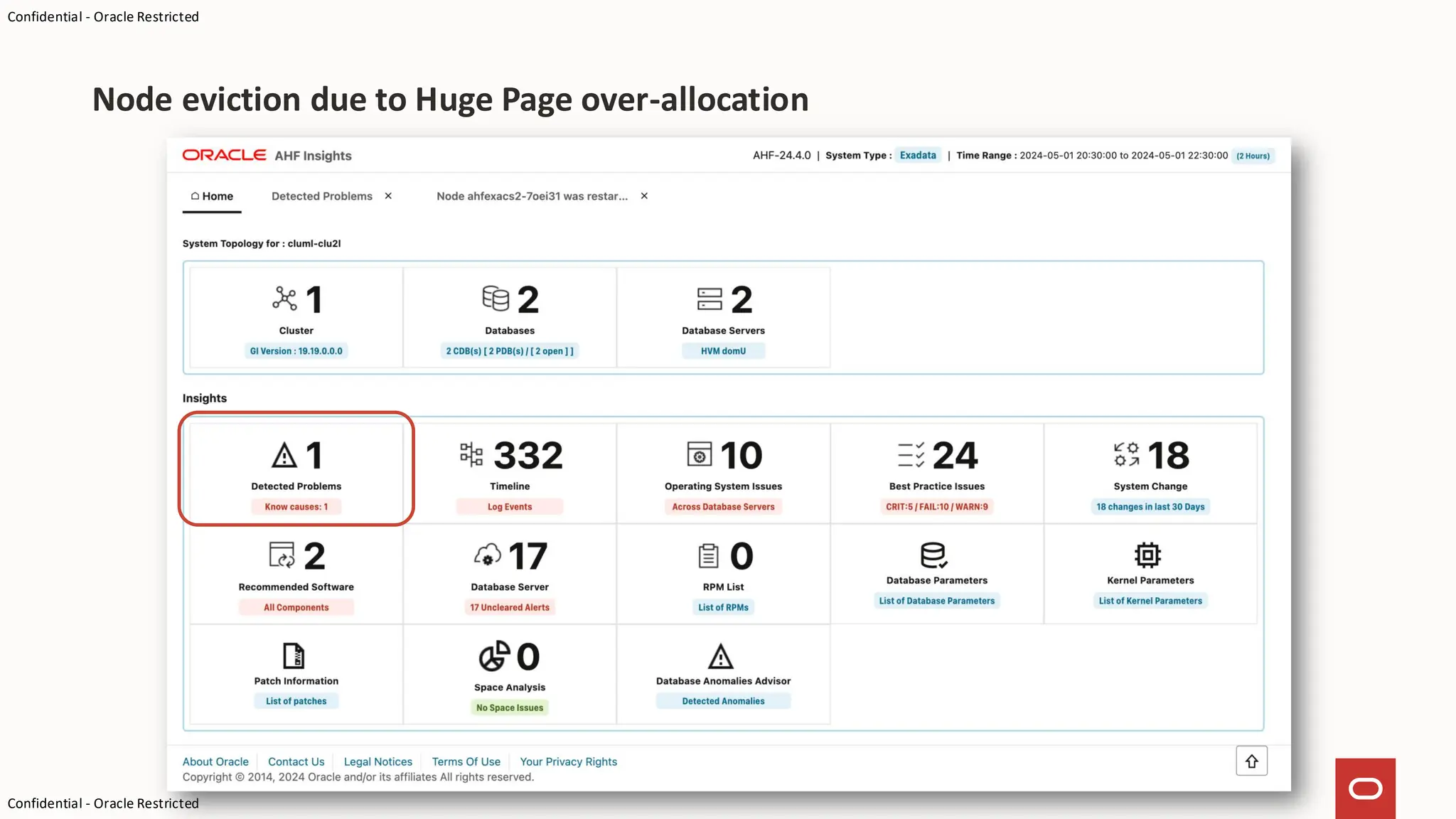Click the Database Anomalies Advisor triangle icon

click(x=721, y=656)
